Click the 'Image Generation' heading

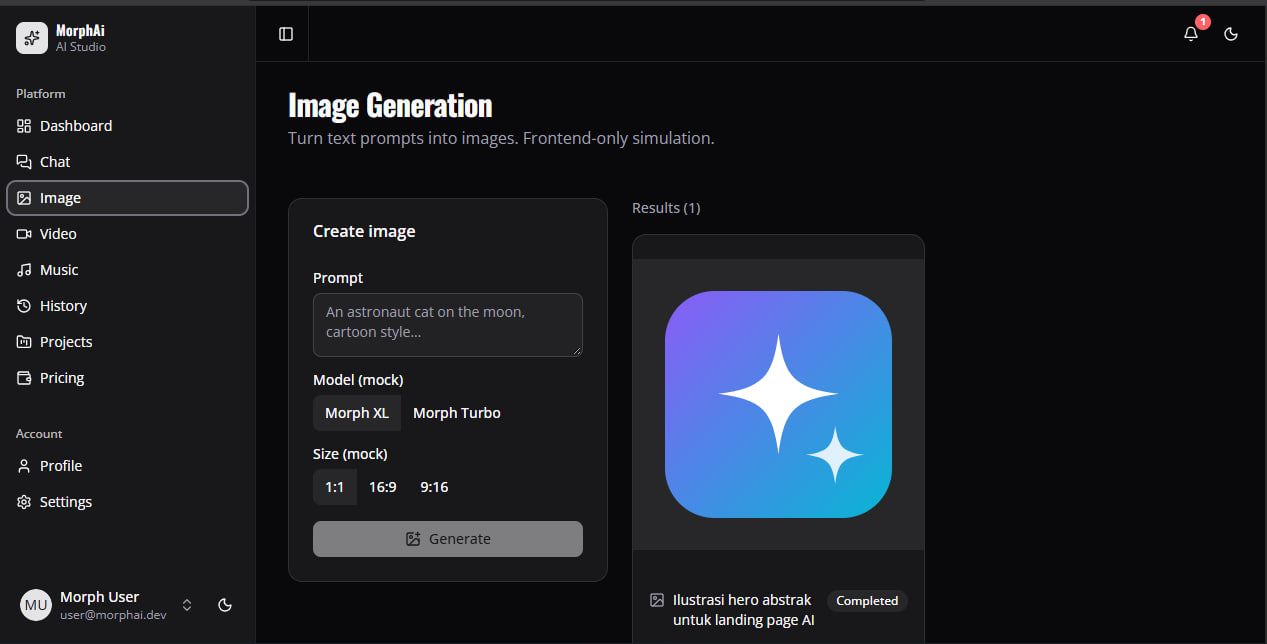[390, 105]
